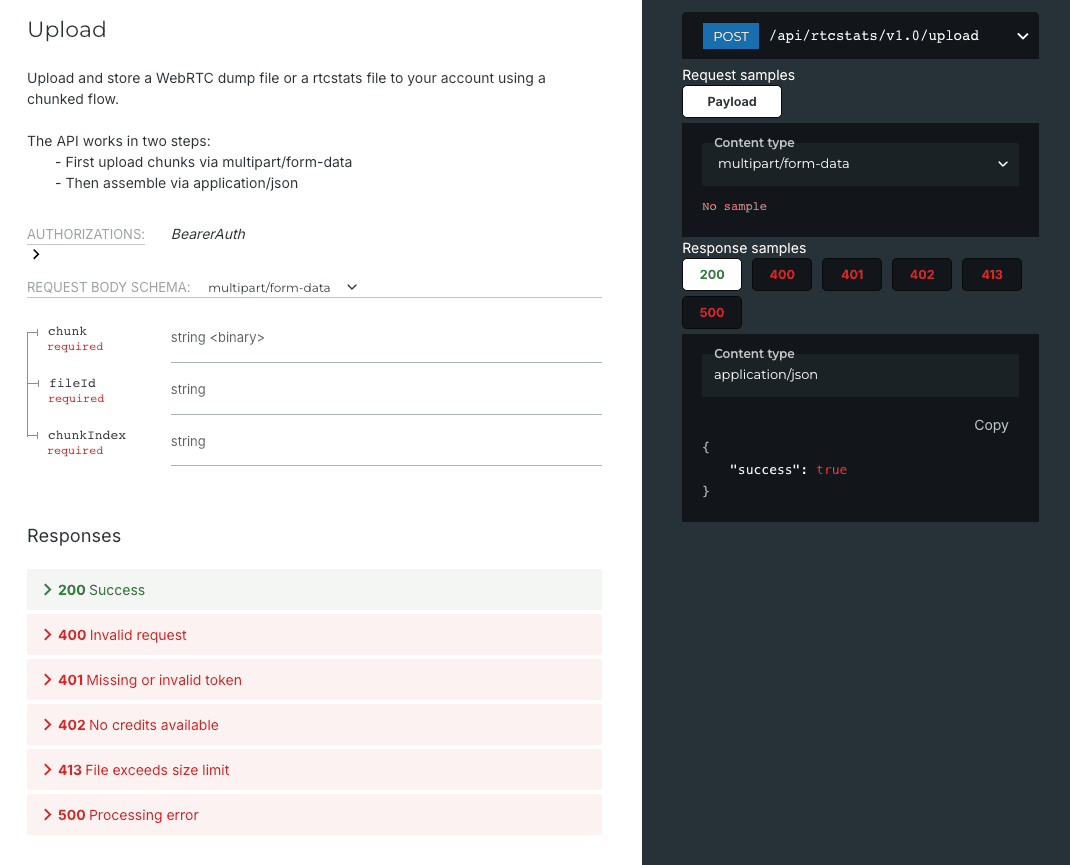1070x865 pixels.
Task: Click the AUTHORIZATIONS underlined label
Action: pos(84,234)
